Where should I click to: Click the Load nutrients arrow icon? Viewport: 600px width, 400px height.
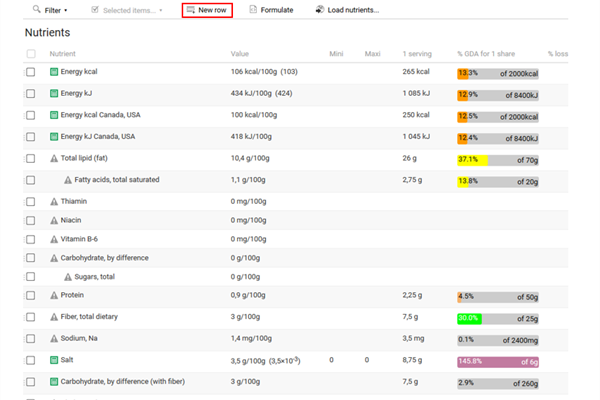point(320,10)
